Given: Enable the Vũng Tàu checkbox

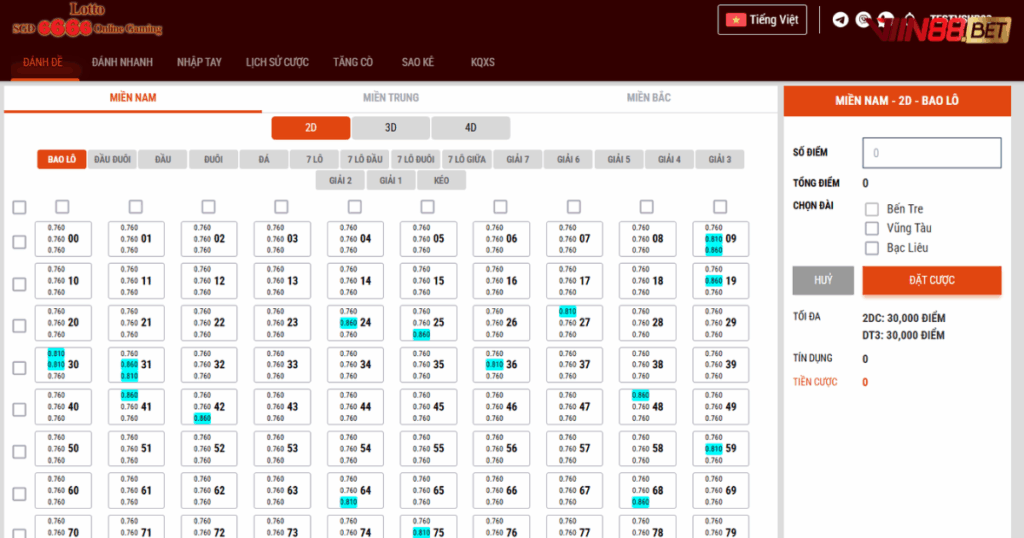Looking at the screenshot, I should coord(871,228).
